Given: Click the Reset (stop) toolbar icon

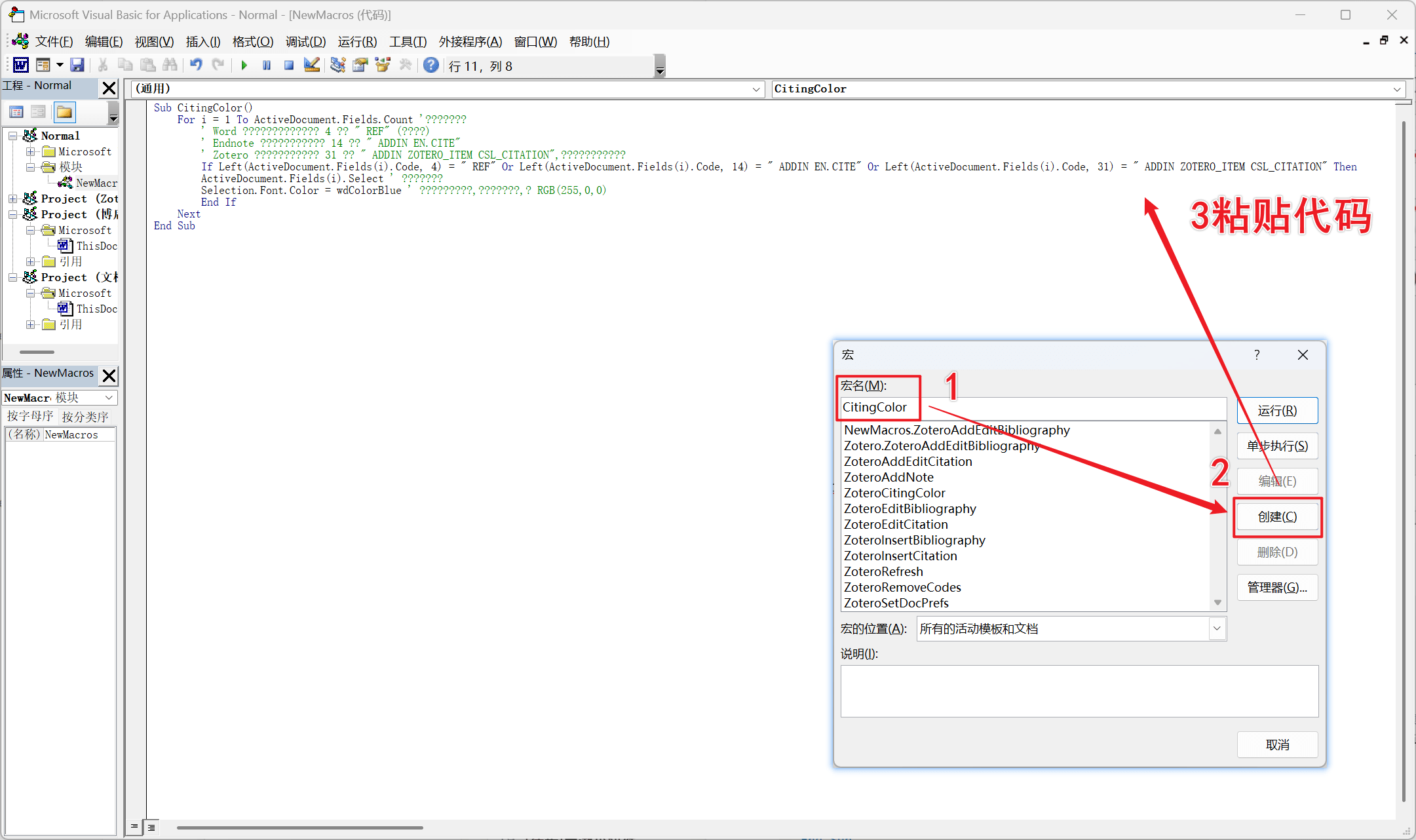Looking at the screenshot, I should [x=288, y=65].
